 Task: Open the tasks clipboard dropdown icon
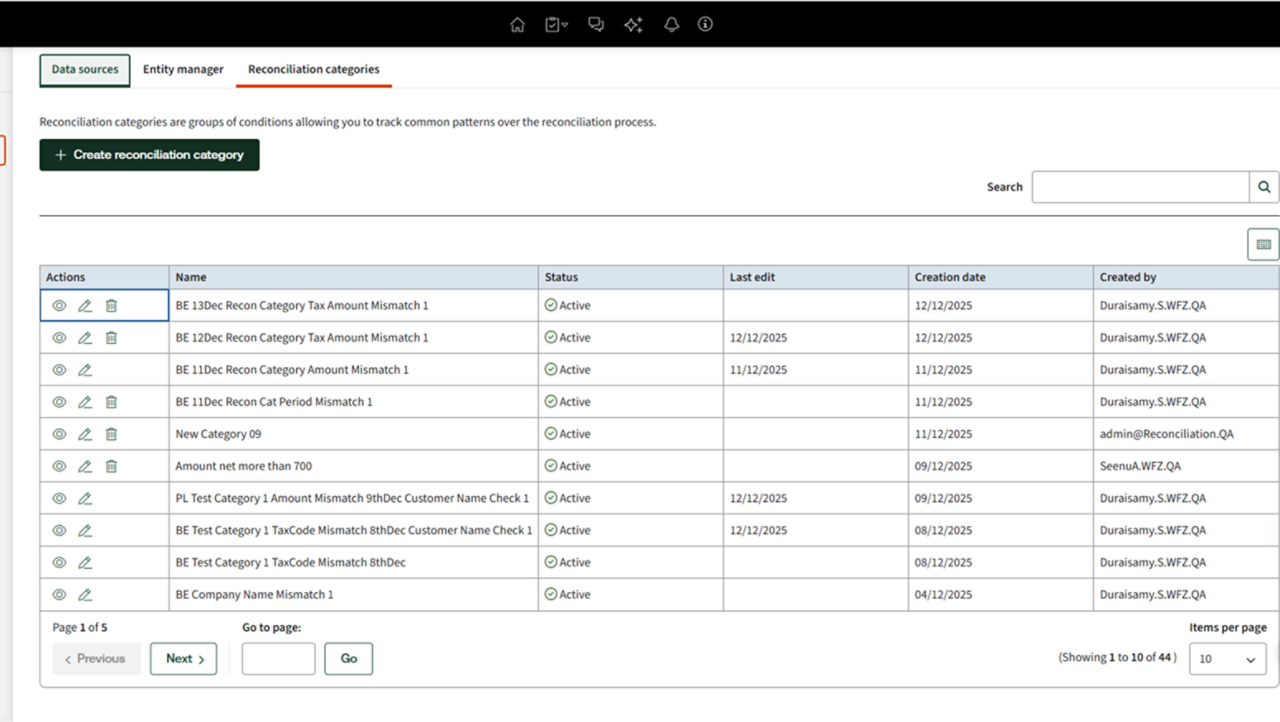click(x=556, y=25)
